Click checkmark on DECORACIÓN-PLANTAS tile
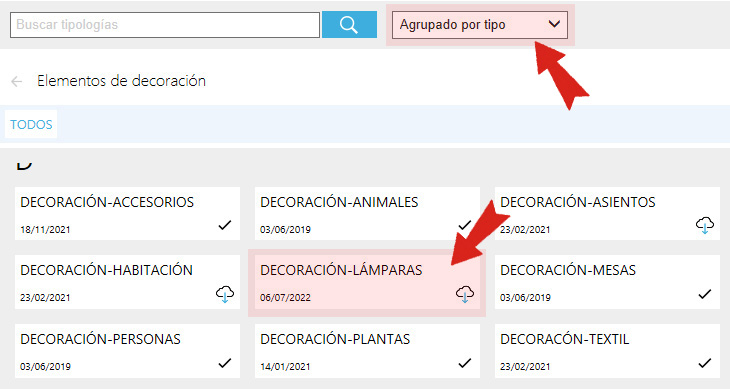730x389 pixels. click(465, 363)
